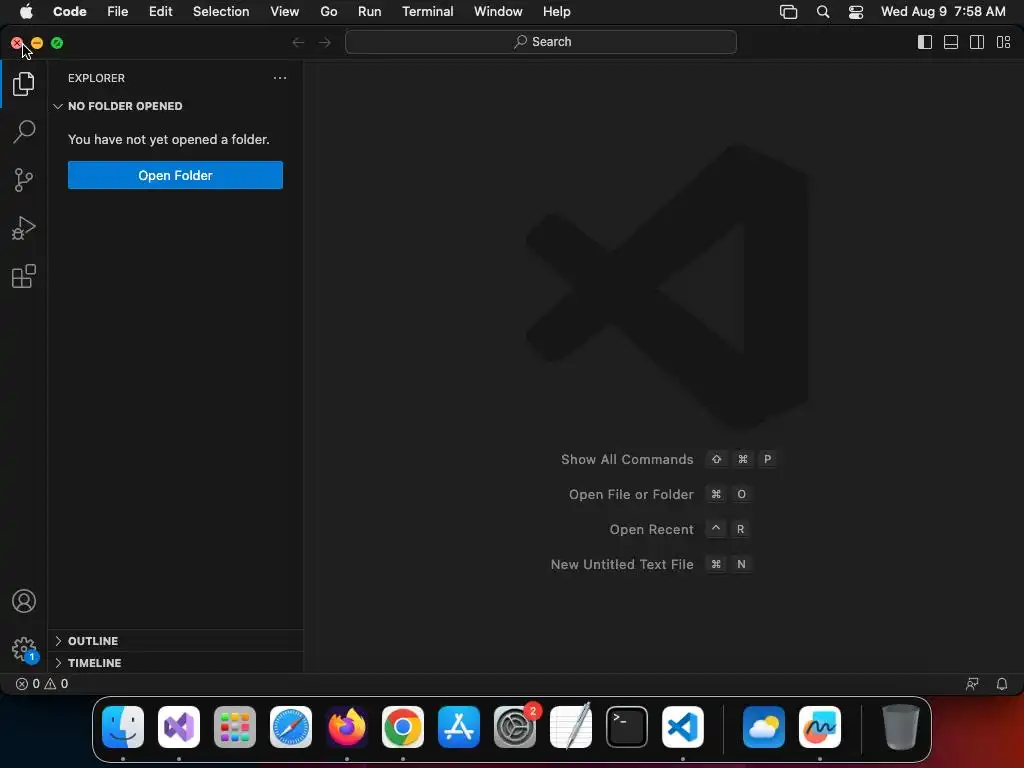Open the Code application menu
The width and height of the screenshot is (1024, 768).
point(70,12)
